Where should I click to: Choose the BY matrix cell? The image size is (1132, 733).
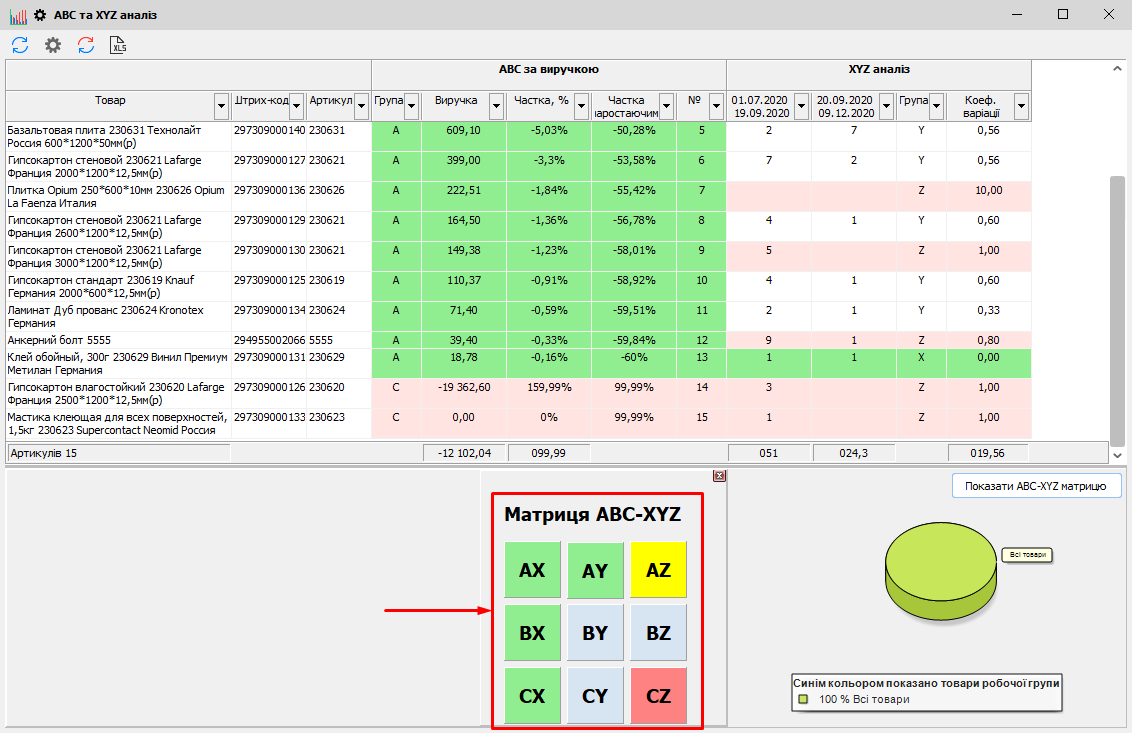coord(595,633)
